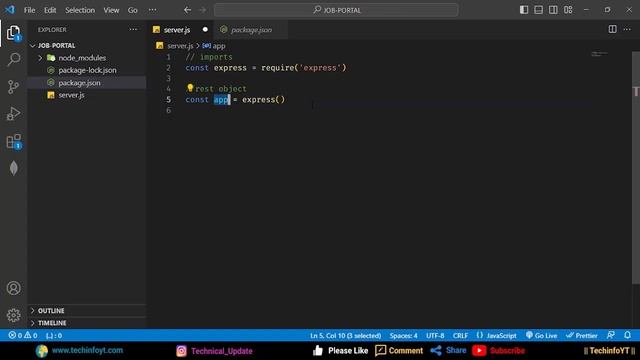Split the editor to the right

coord(613,29)
